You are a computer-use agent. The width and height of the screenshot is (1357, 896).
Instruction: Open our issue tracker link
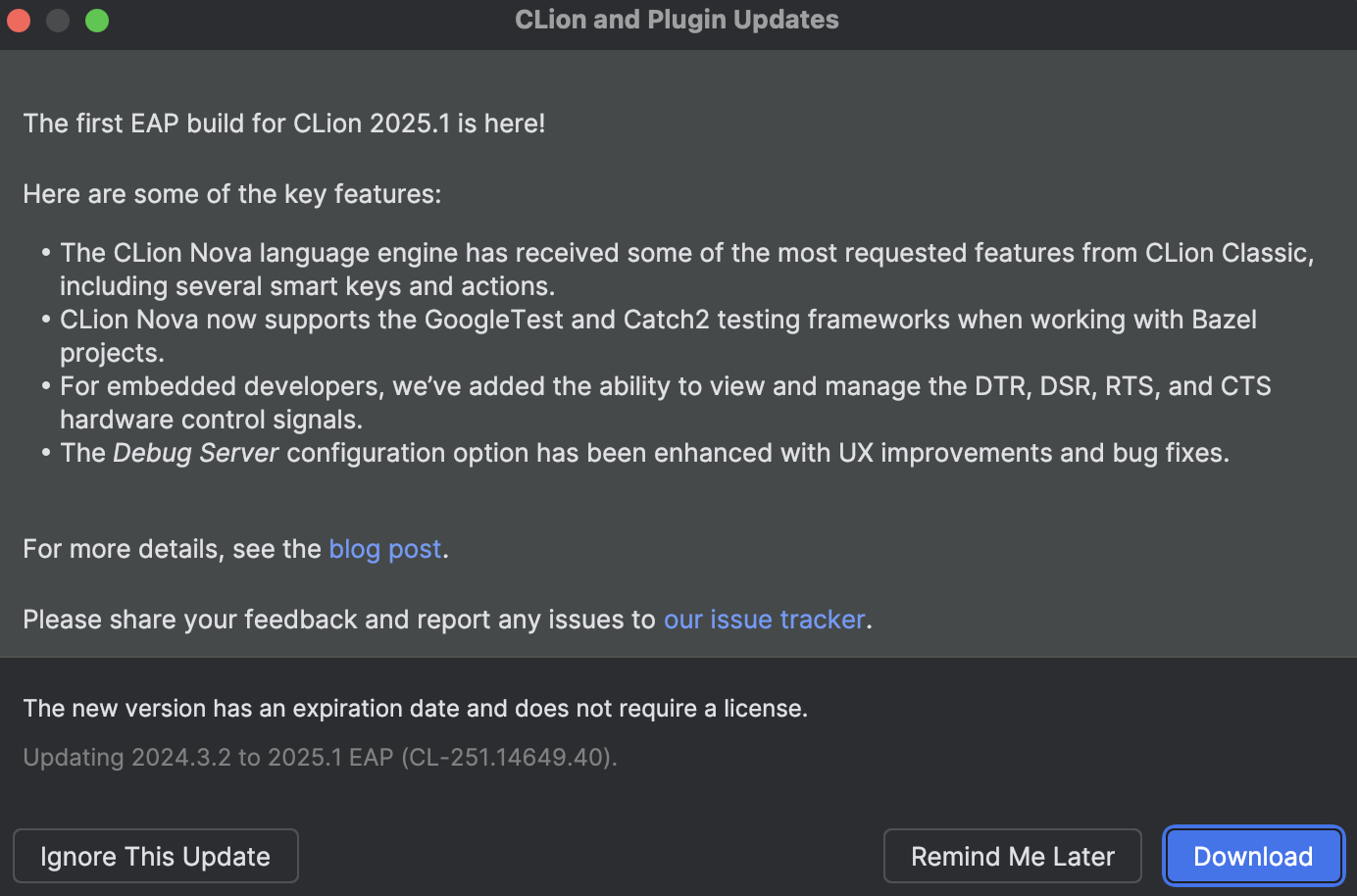coord(764,619)
